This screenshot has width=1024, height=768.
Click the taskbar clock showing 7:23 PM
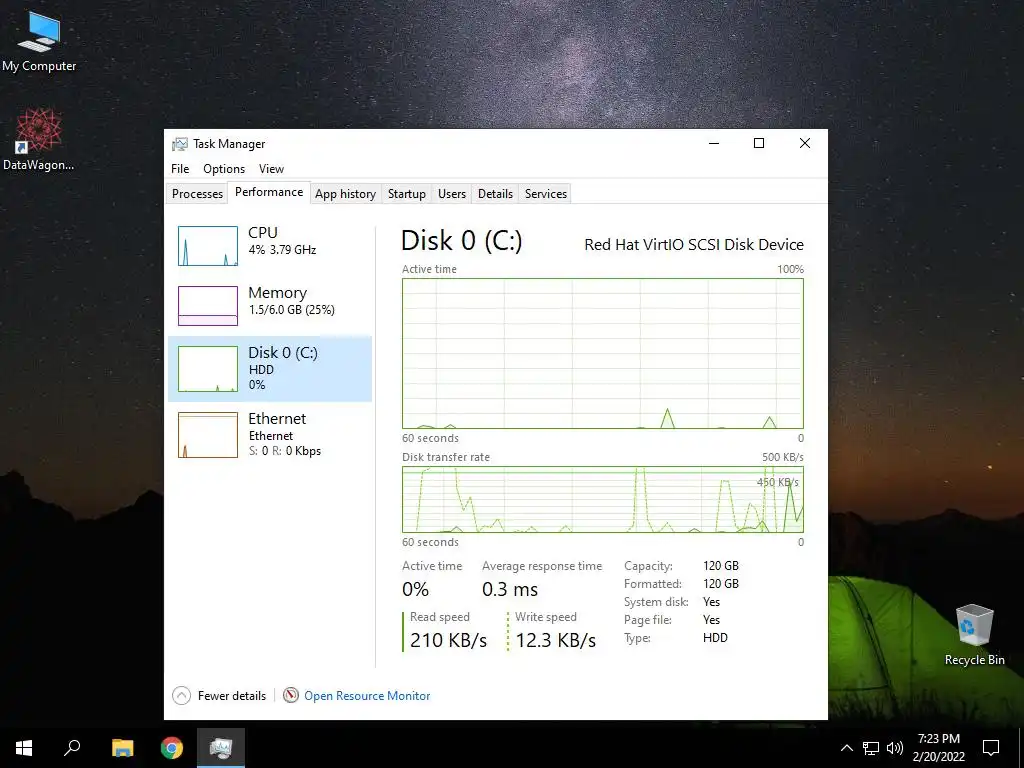point(938,748)
